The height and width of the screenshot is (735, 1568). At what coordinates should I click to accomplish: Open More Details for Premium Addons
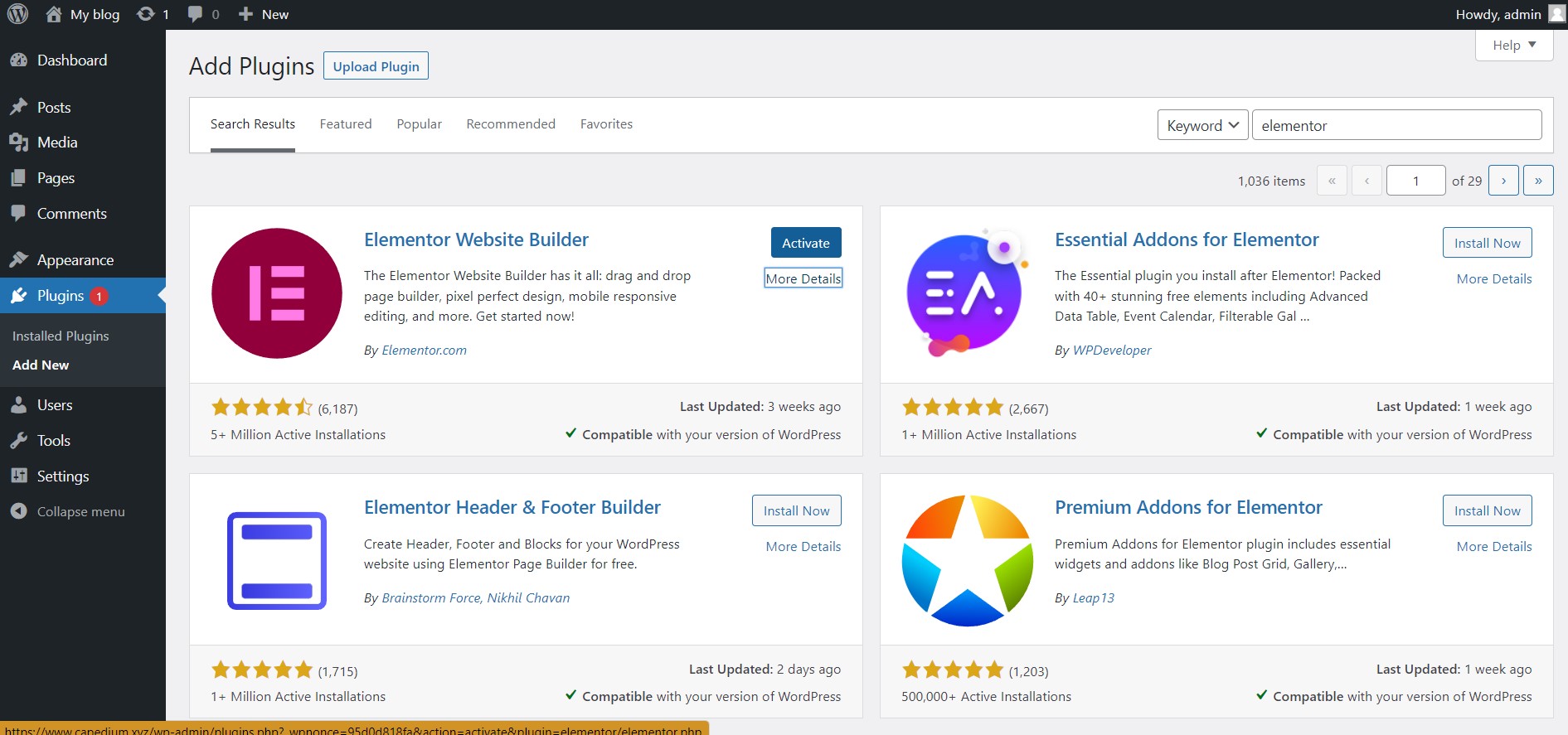[x=1493, y=546]
